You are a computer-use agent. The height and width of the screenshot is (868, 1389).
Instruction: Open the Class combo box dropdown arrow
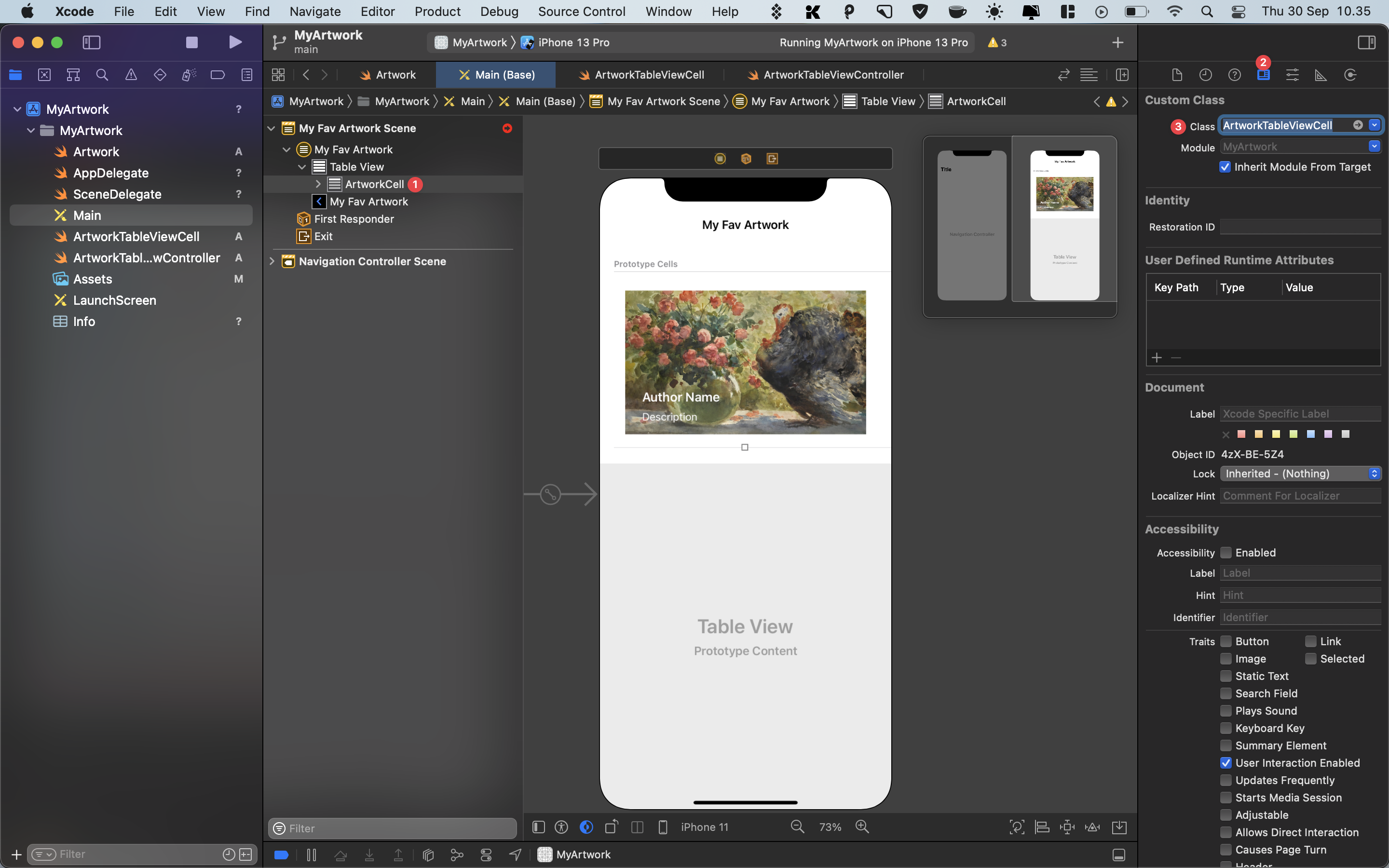(1374, 125)
